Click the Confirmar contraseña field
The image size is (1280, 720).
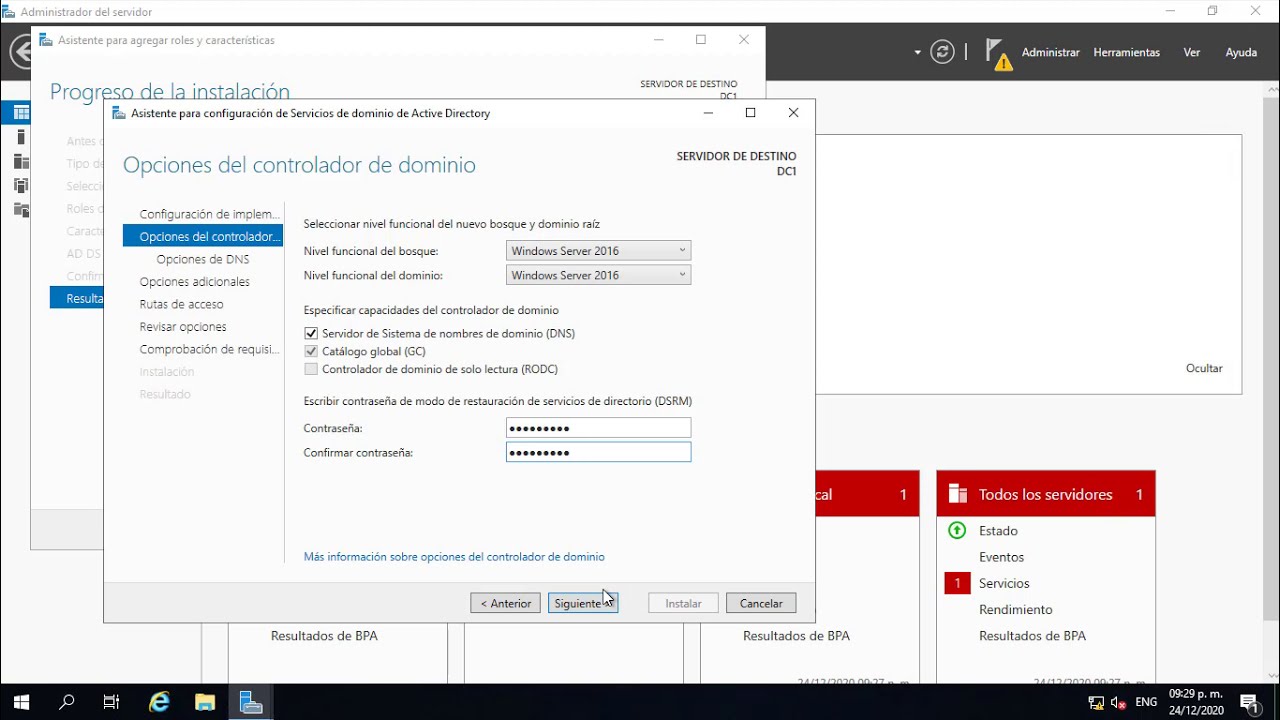point(598,452)
